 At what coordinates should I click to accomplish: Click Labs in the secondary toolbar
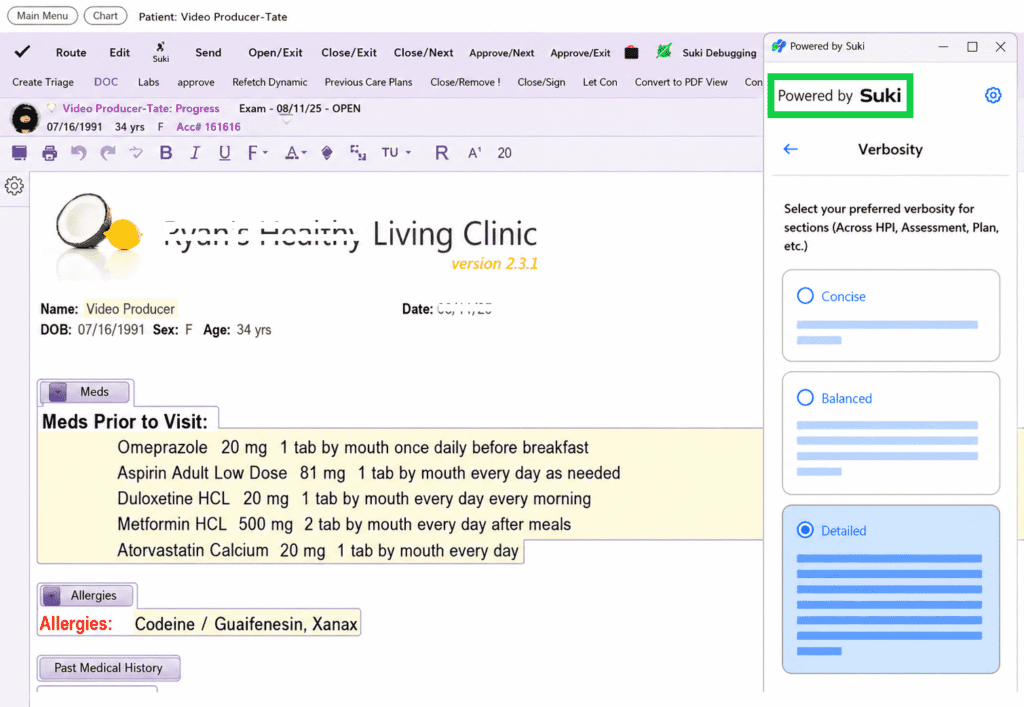148,82
